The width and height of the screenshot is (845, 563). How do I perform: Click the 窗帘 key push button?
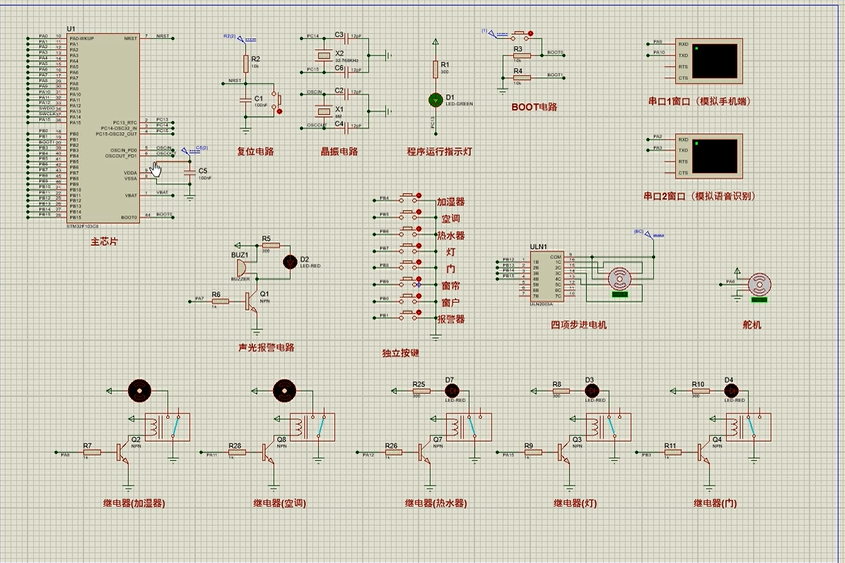[x=410, y=282]
